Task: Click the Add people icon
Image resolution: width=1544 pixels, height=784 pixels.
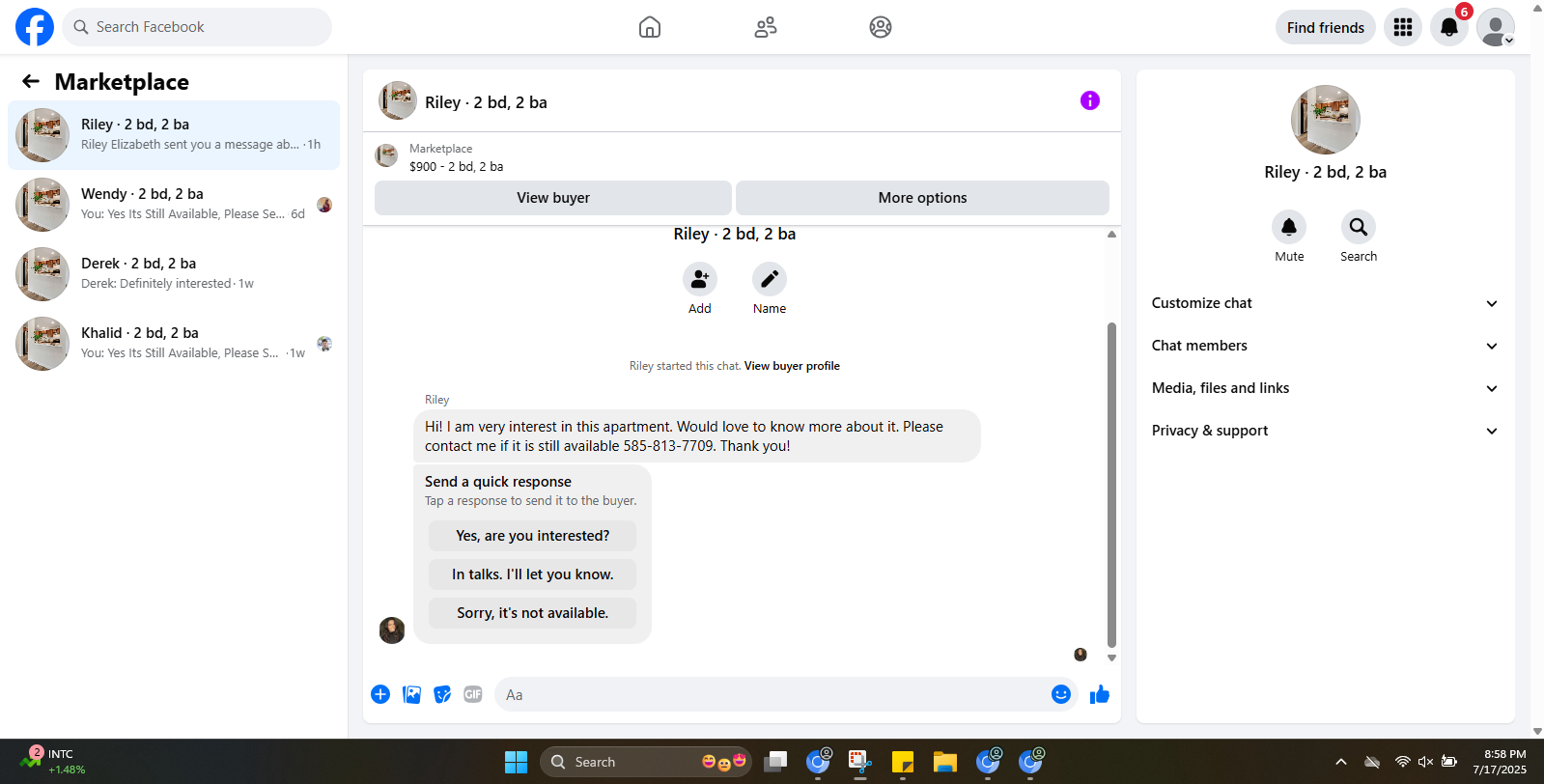Action: 700,279
